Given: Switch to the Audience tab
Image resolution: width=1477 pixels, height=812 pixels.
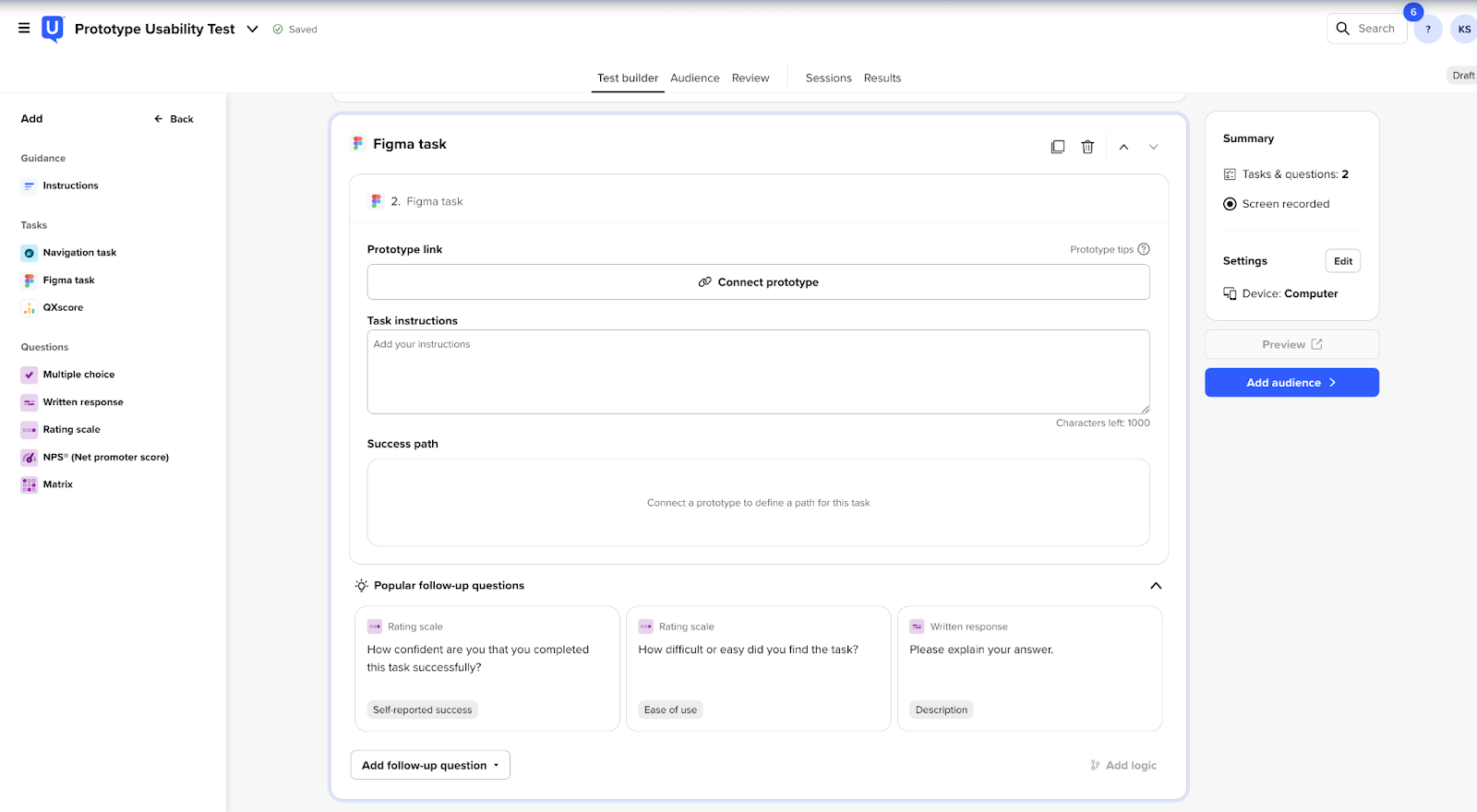Looking at the screenshot, I should (x=695, y=78).
